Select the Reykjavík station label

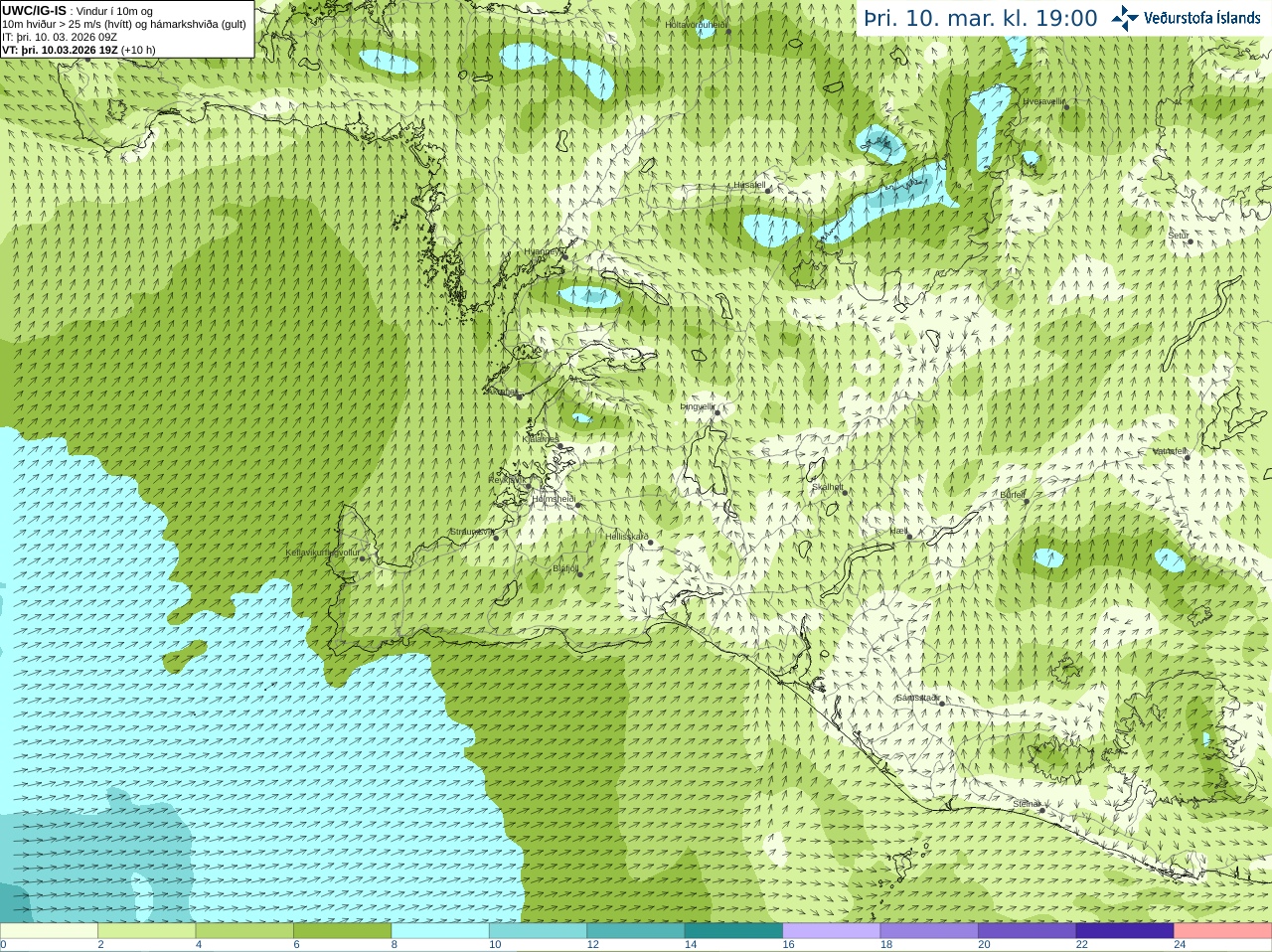[x=506, y=480]
